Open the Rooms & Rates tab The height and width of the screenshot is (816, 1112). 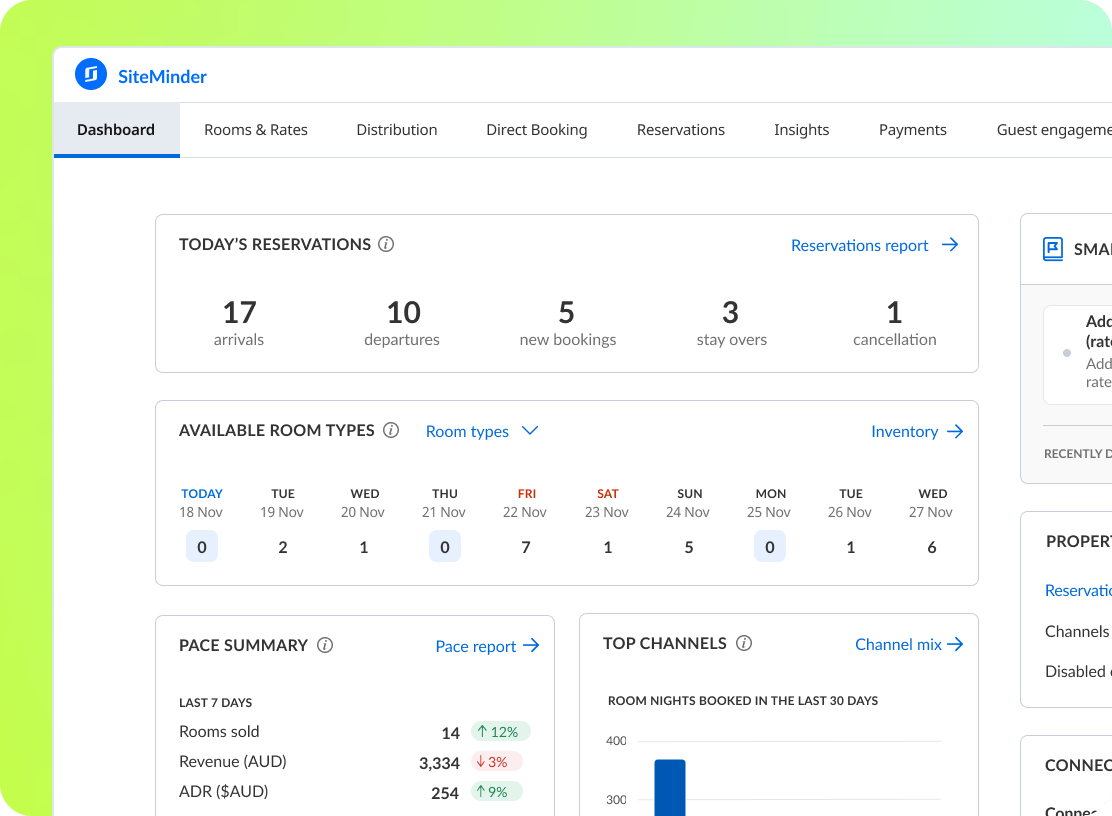(x=256, y=130)
